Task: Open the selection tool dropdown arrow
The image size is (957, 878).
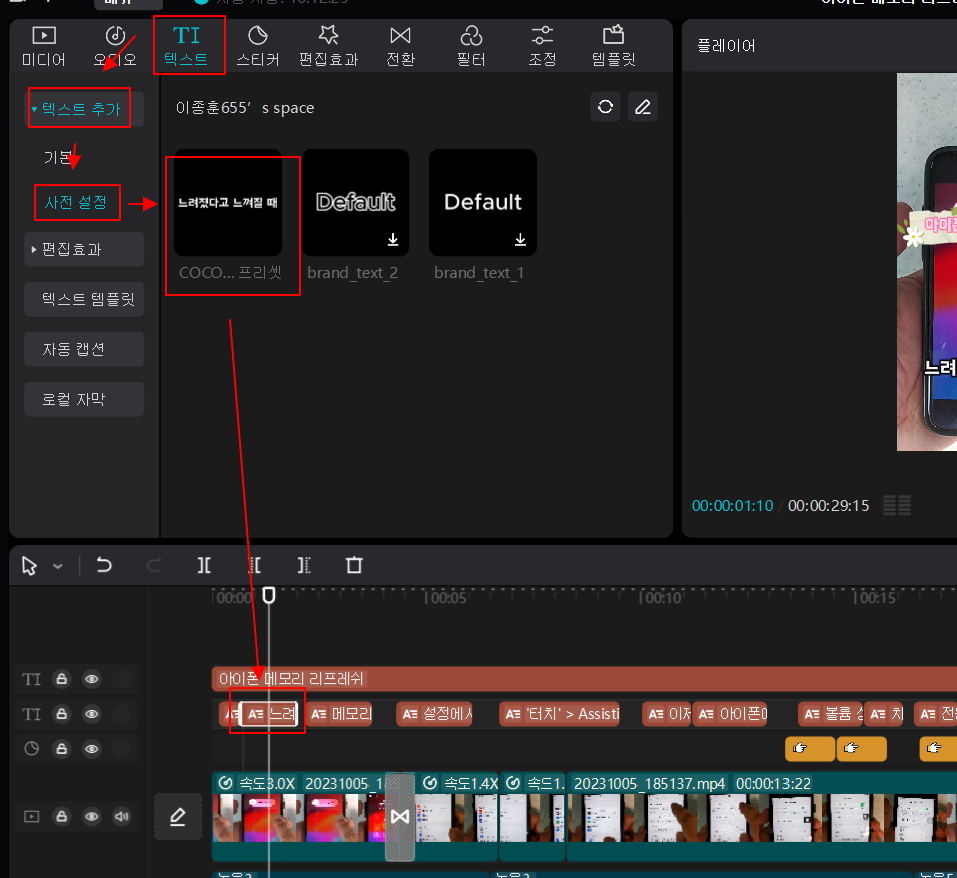Action: click(x=58, y=566)
